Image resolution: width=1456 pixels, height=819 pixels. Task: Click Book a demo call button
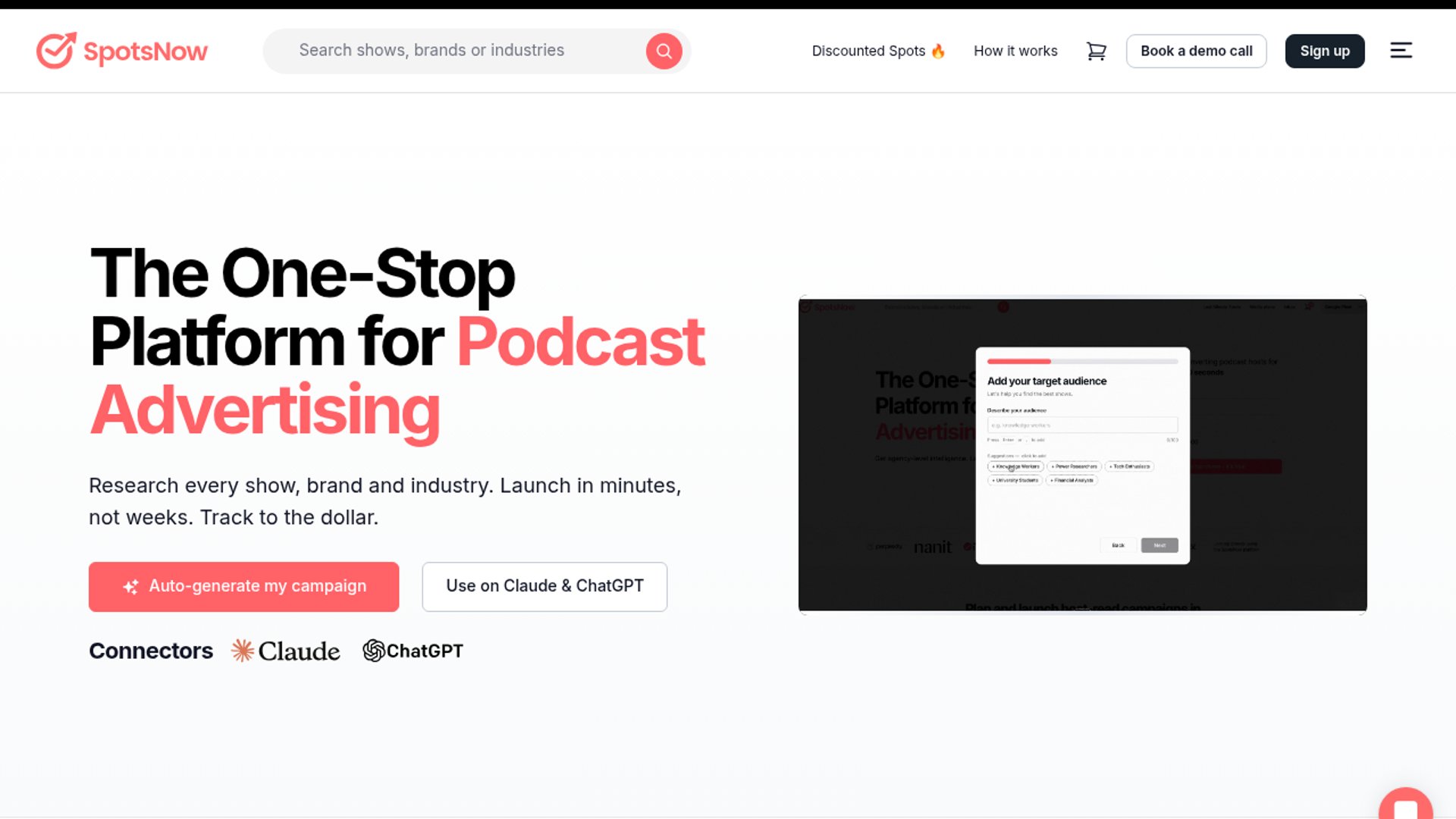click(1196, 51)
